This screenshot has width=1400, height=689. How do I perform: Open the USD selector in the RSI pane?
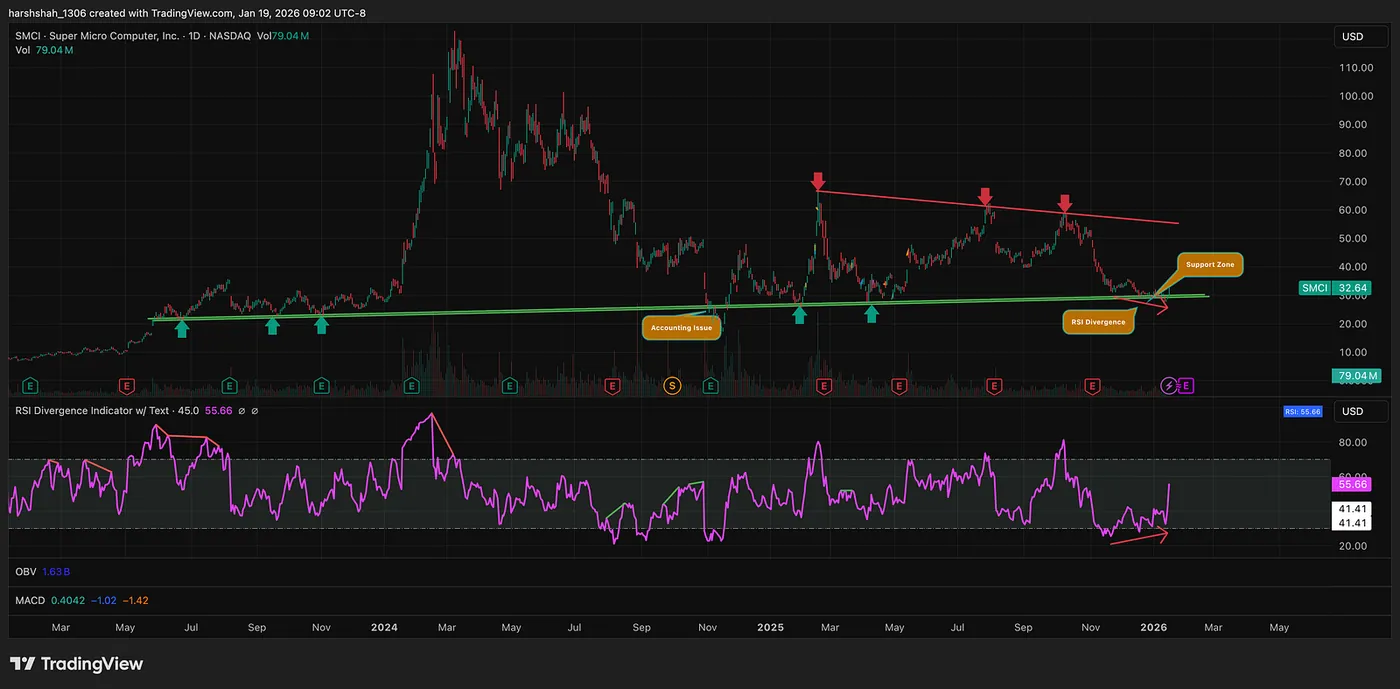1360,411
